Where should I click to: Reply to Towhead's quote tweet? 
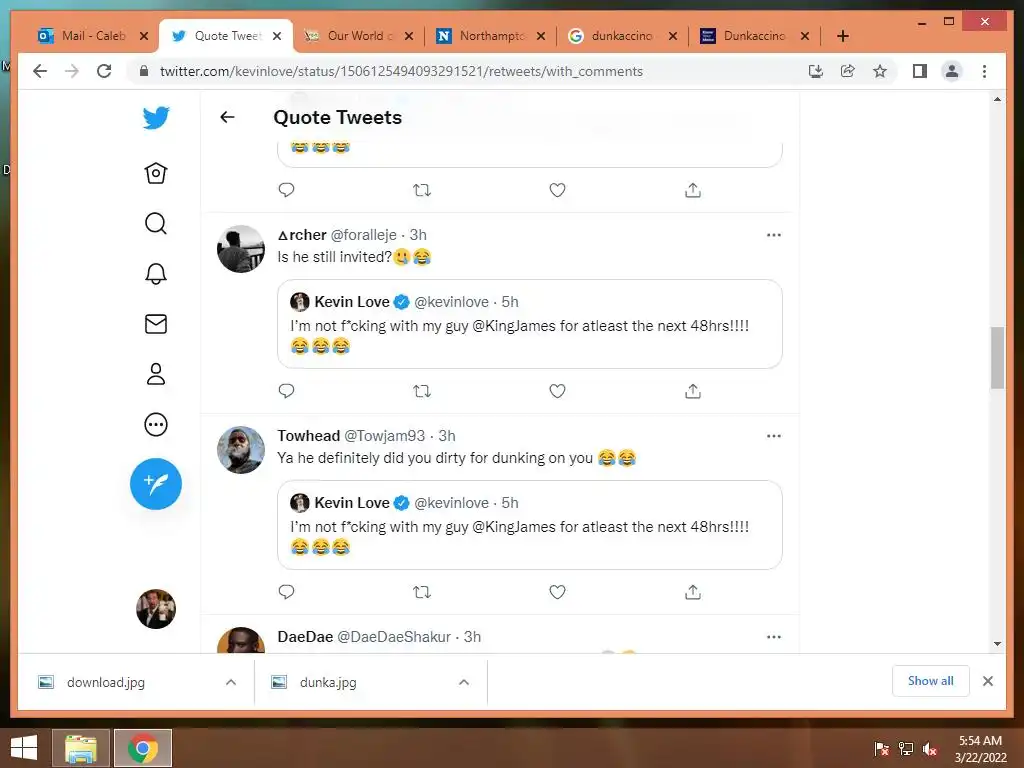[x=287, y=592]
